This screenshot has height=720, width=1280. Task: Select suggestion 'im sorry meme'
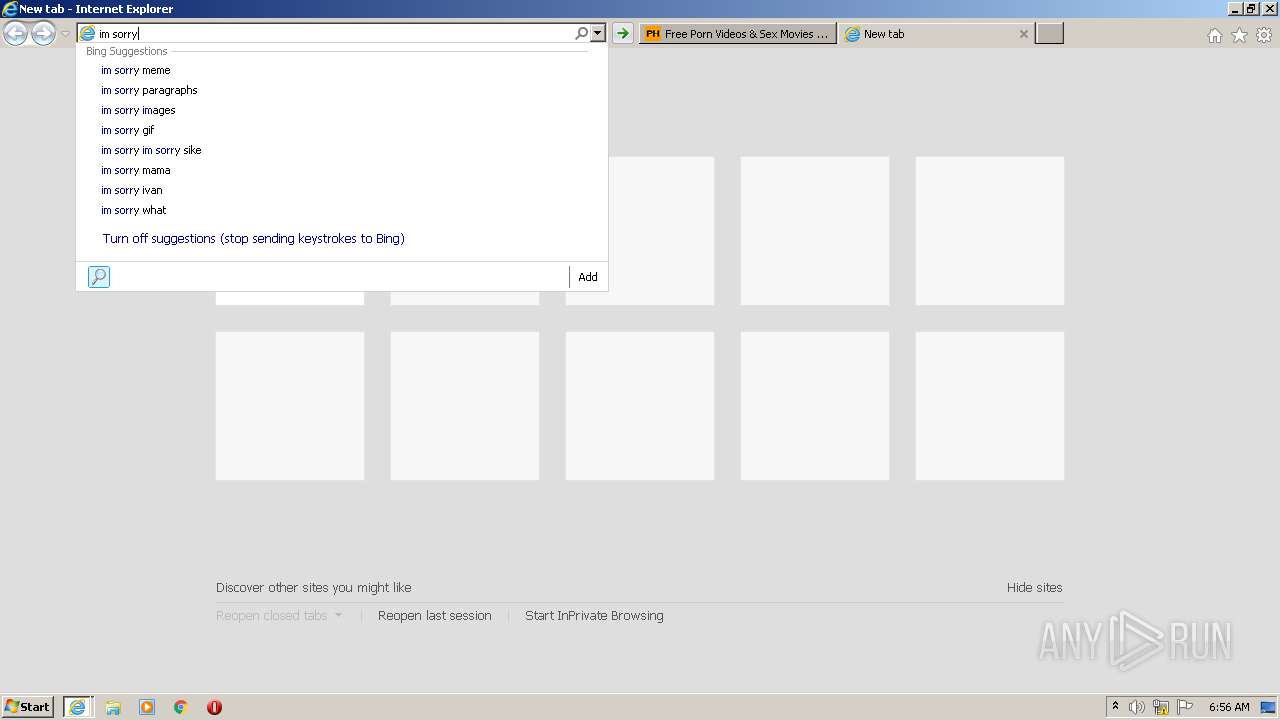coord(342,70)
